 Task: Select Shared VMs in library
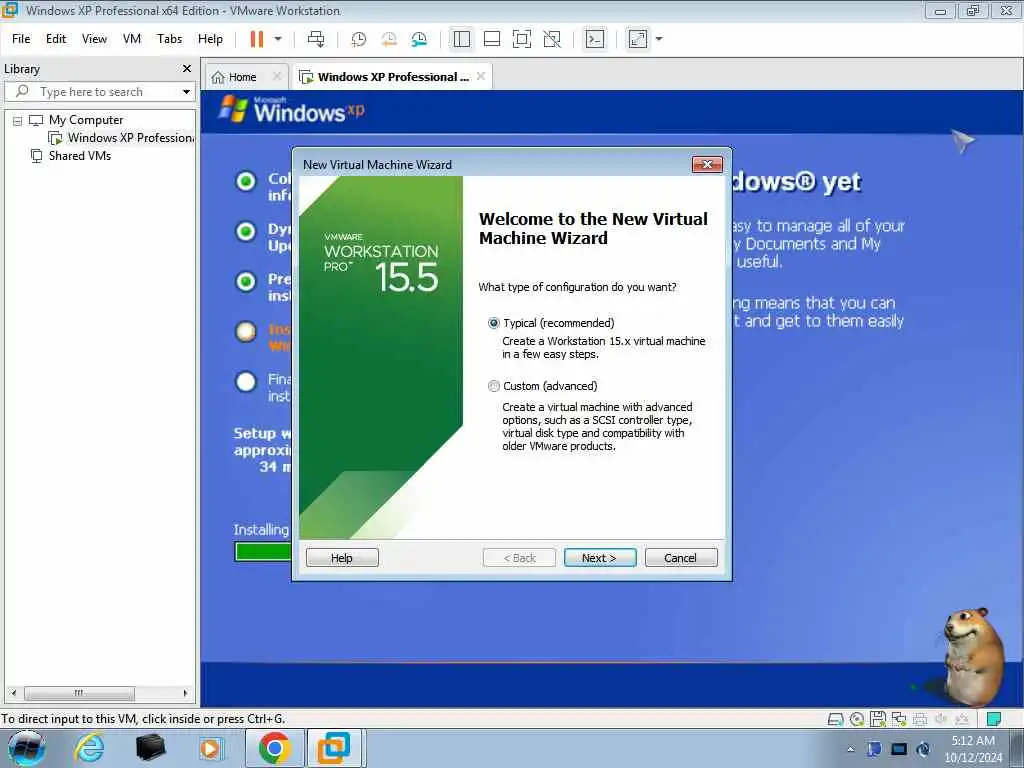80,156
